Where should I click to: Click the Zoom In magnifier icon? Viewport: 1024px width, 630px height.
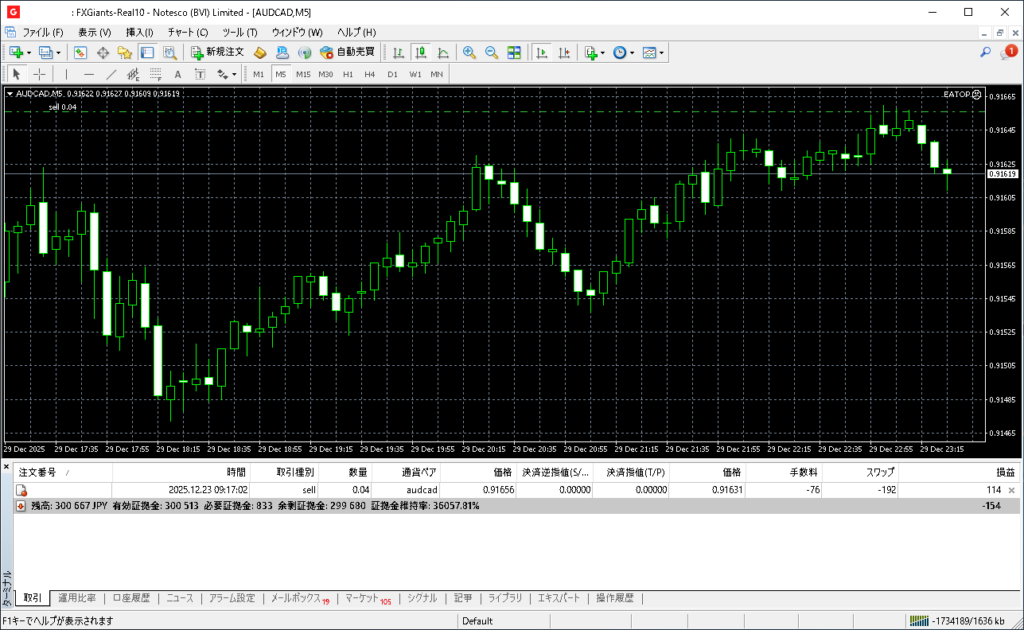coord(469,52)
